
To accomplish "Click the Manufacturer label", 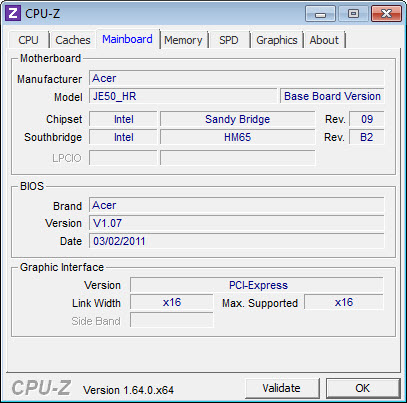I will click(x=49, y=79).
